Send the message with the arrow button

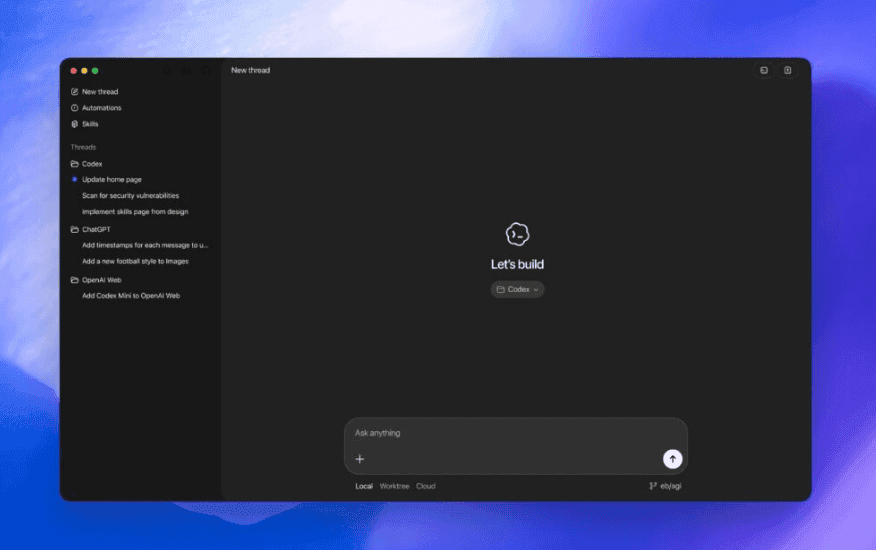672,459
